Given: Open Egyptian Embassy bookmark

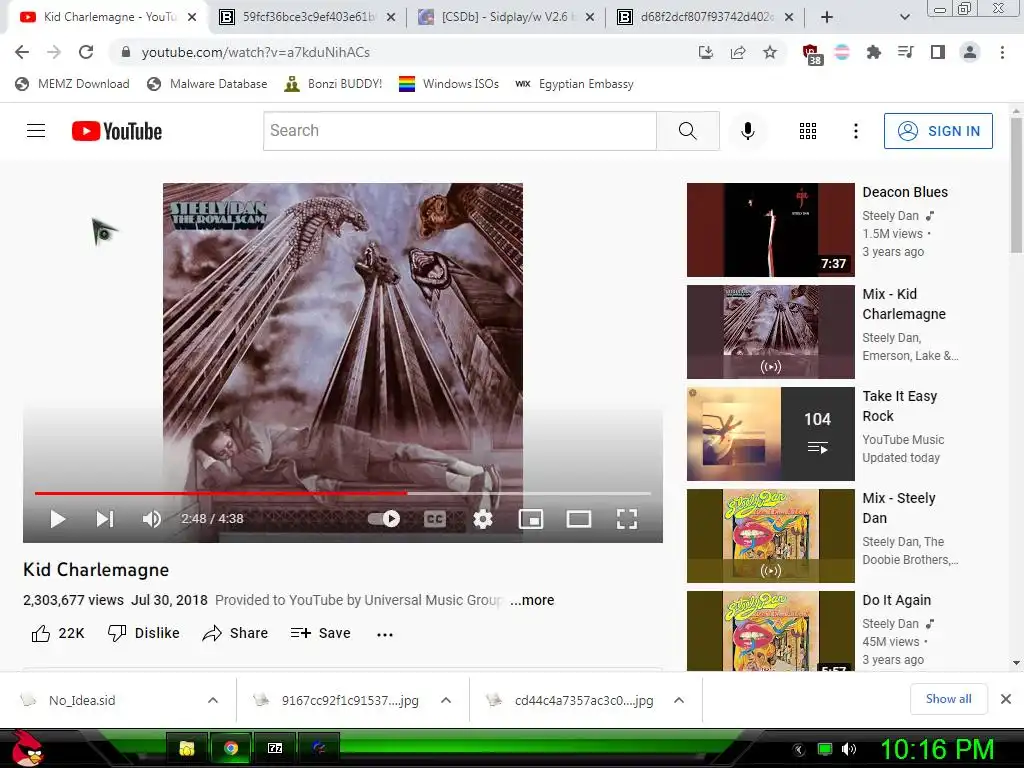Looking at the screenshot, I should [x=574, y=84].
